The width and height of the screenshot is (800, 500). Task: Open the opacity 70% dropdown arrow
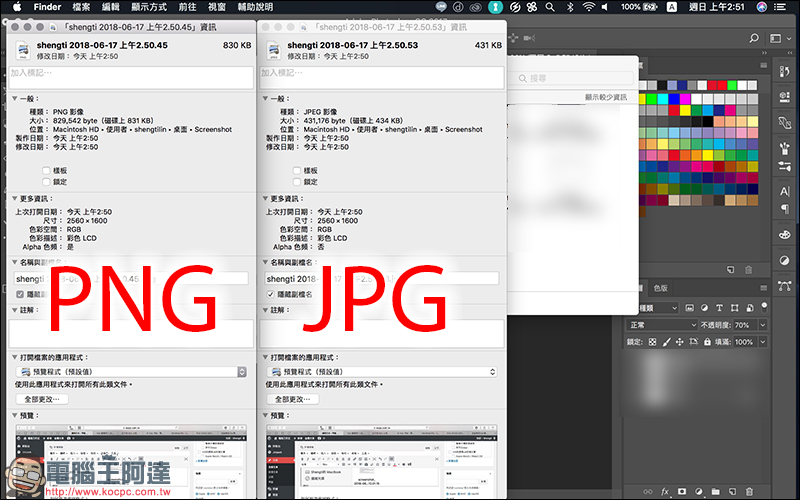tap(762, 325)
